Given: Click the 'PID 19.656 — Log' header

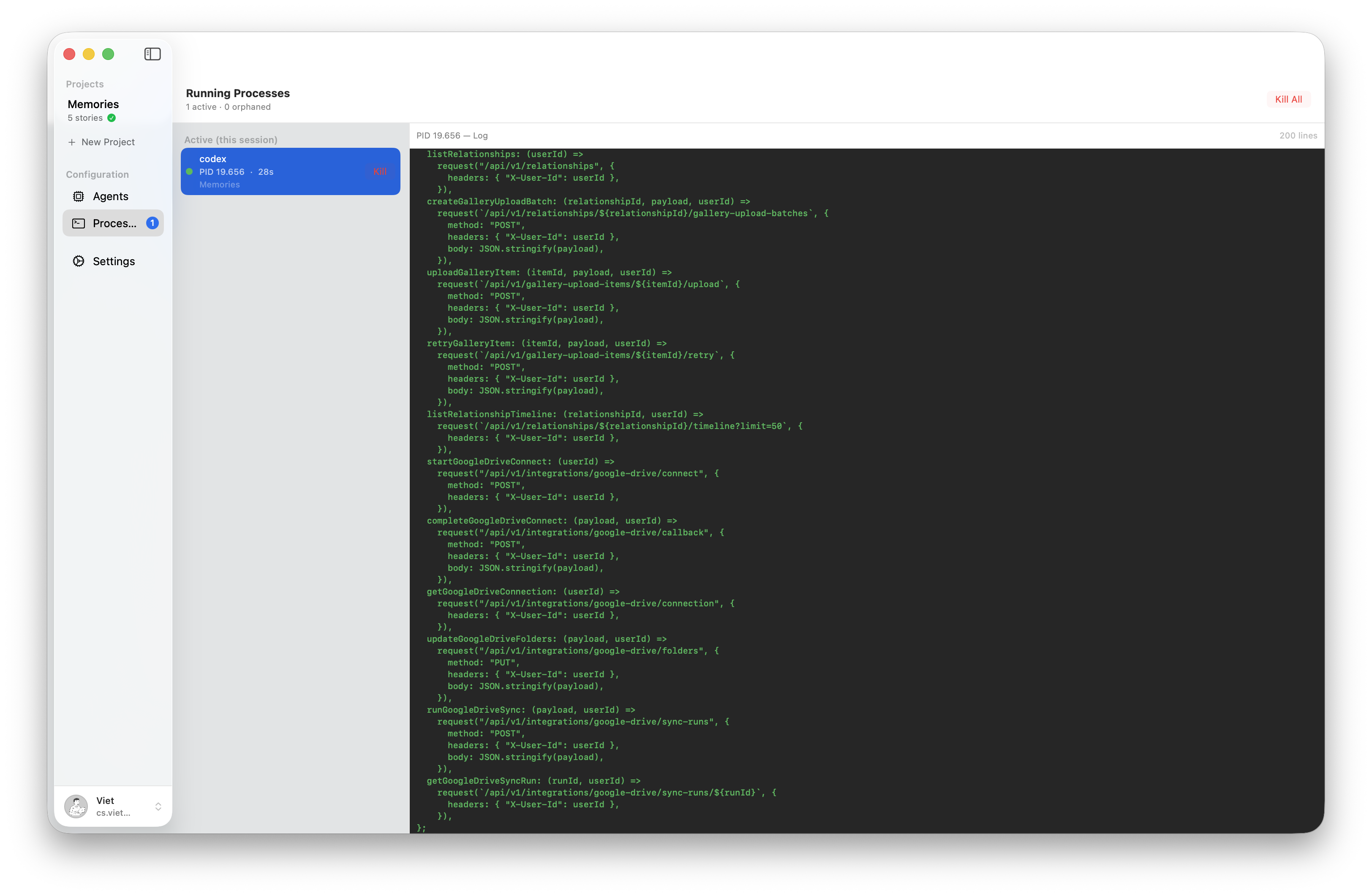Looking at the screenshot, I should pyautogui.click(x=452, y=136).
